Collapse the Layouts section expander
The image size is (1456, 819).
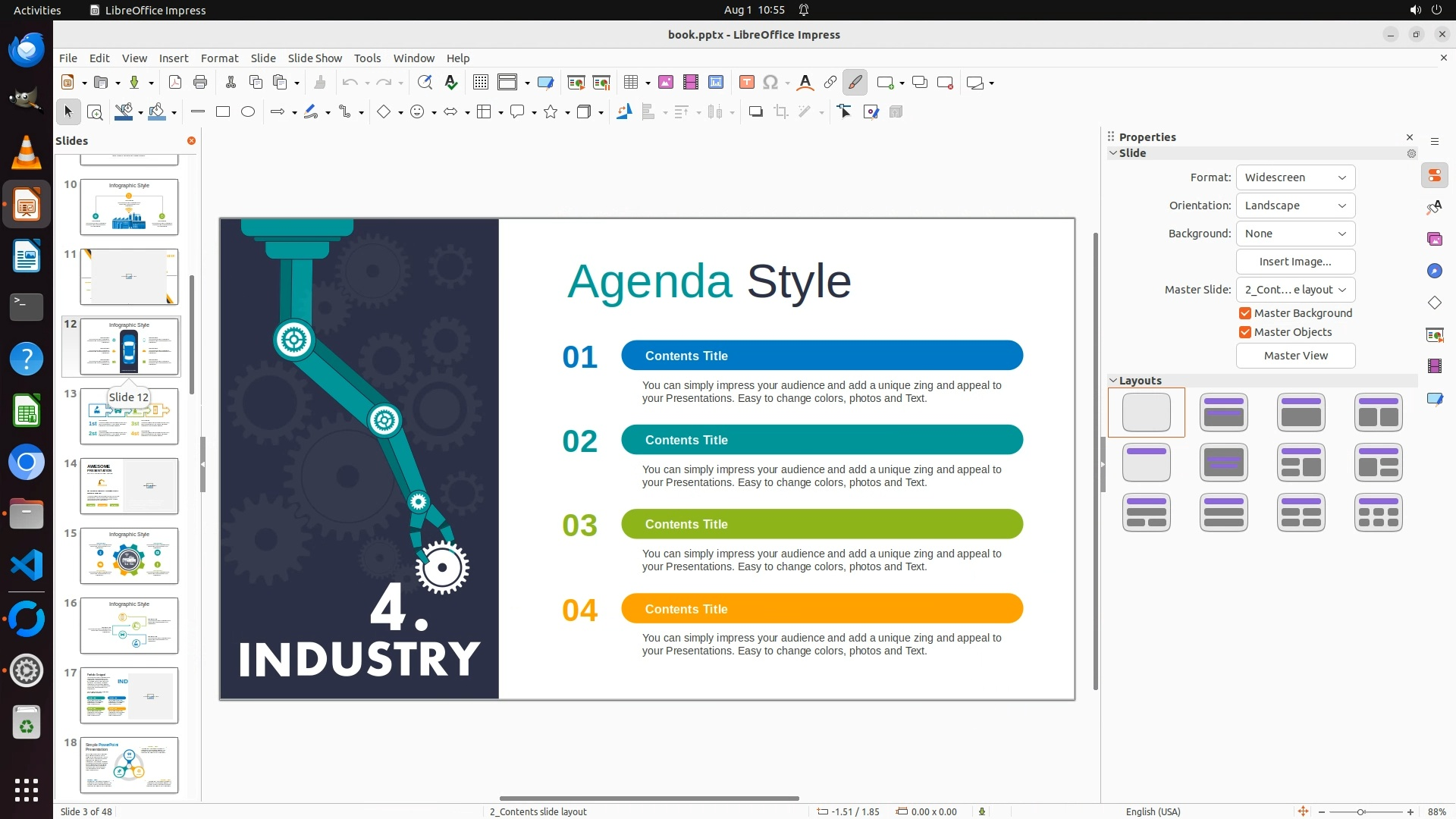pos(1113,381)
